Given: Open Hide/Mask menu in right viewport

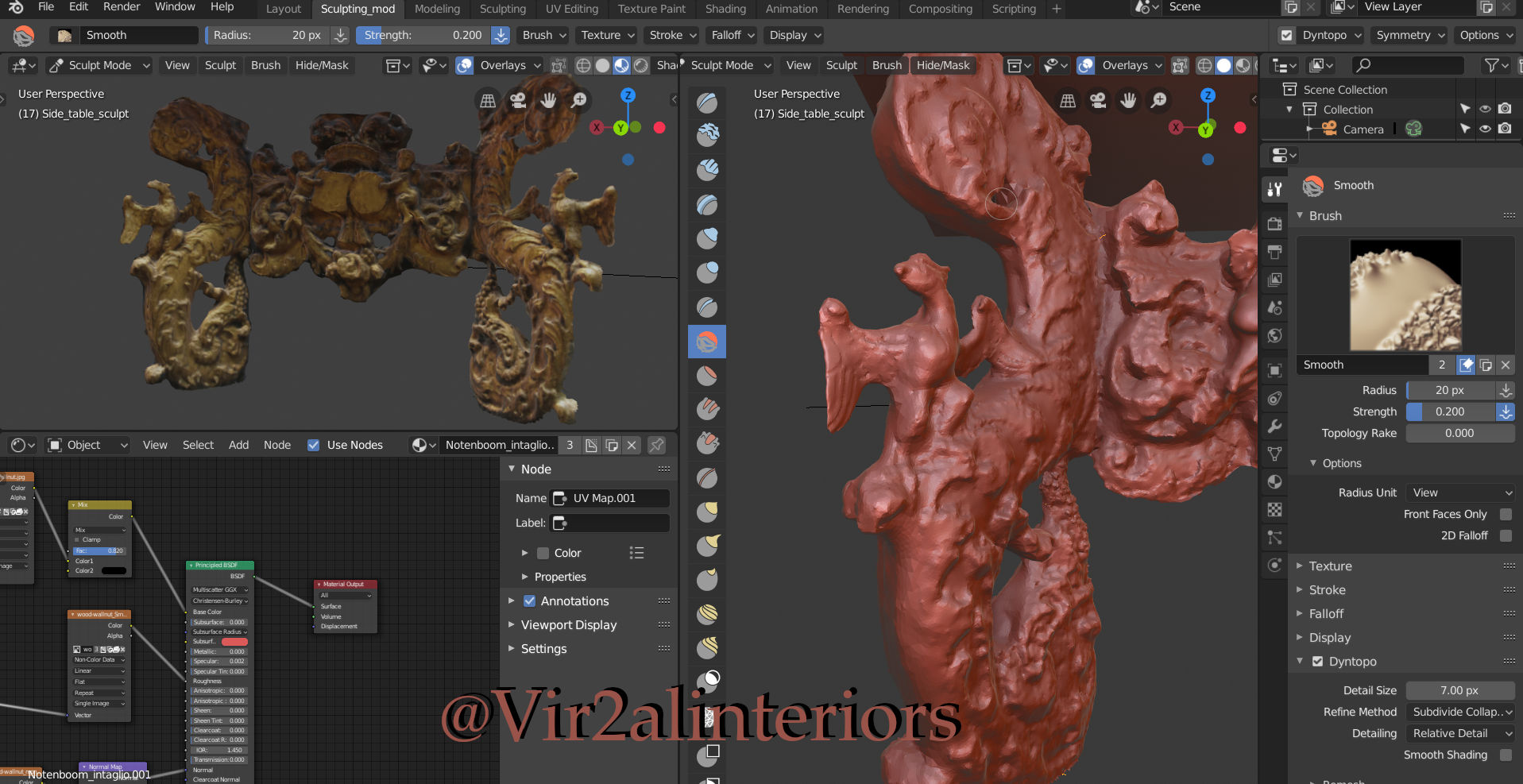Looking at the screenshot, I should (x=943, y=65).
